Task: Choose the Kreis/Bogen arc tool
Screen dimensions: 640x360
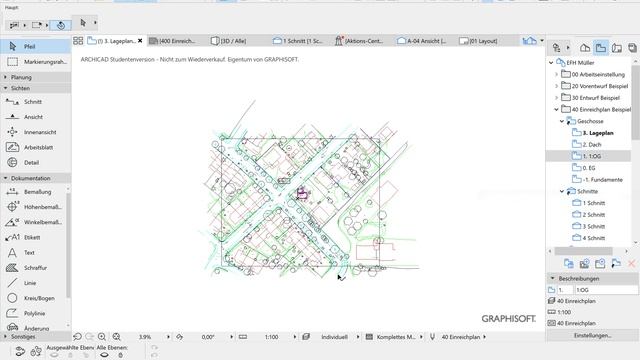Action: point(33,298)
